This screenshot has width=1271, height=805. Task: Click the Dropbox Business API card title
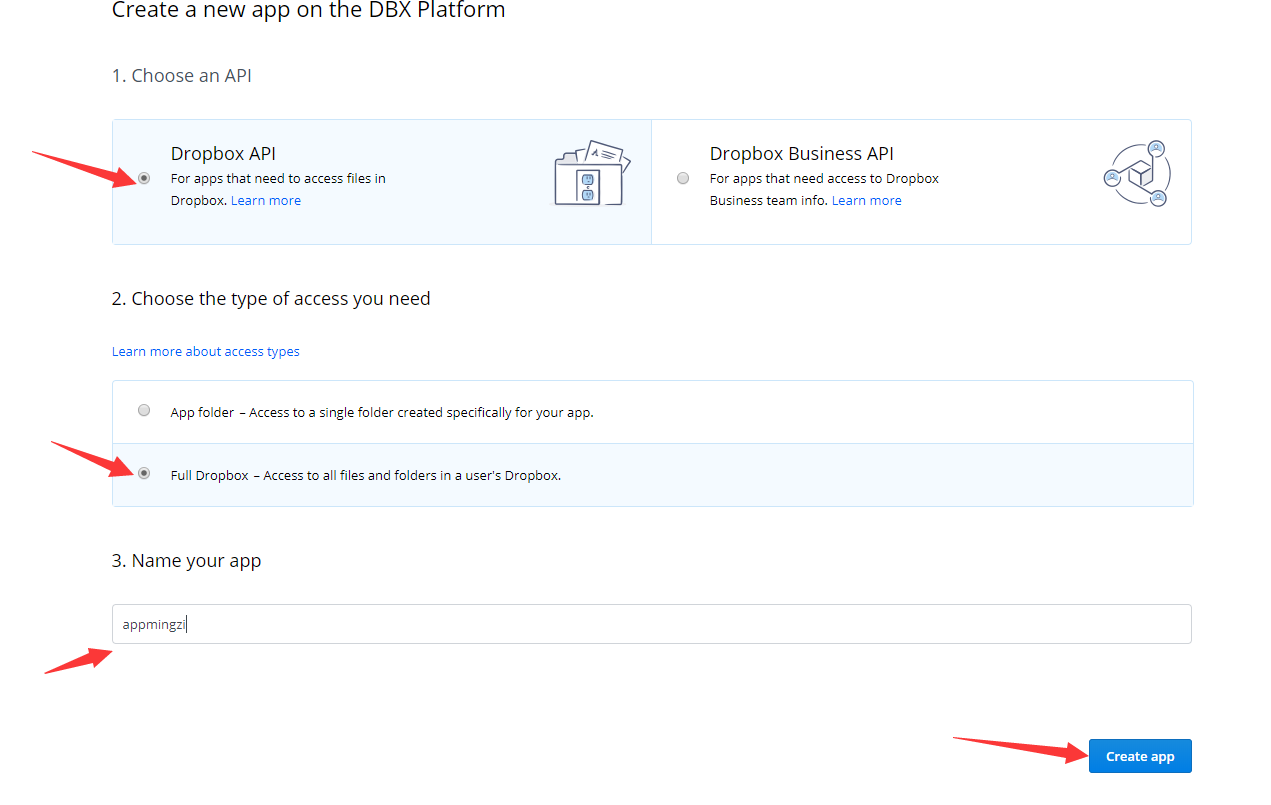coord(802,153)
